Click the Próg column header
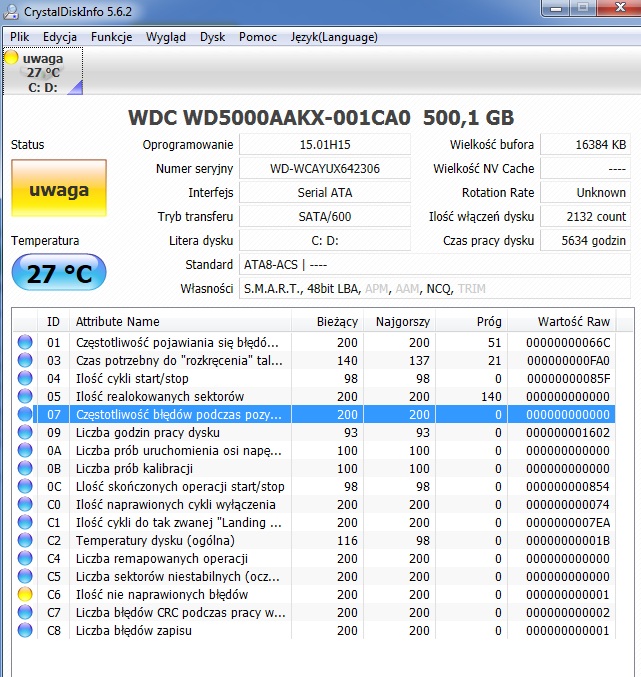641x677 pixels. (471, 322)
